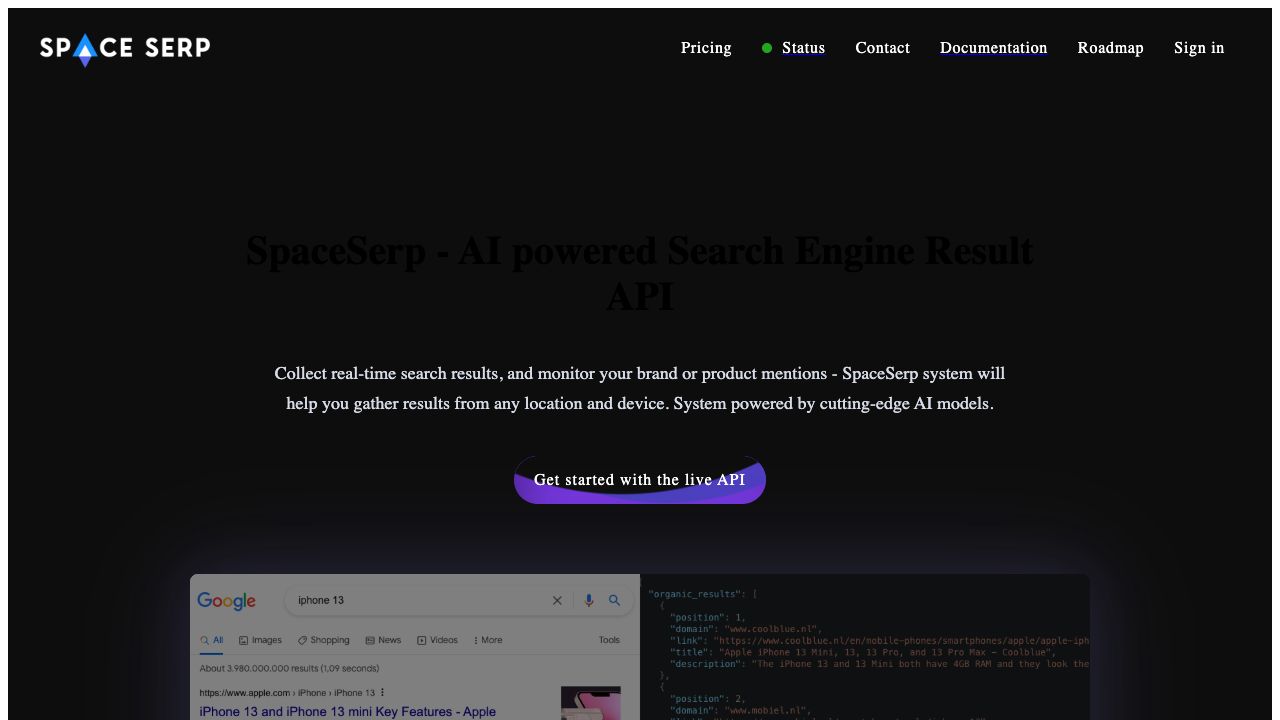
Task: Click Sign in
Action: (x=1199, y=48)
